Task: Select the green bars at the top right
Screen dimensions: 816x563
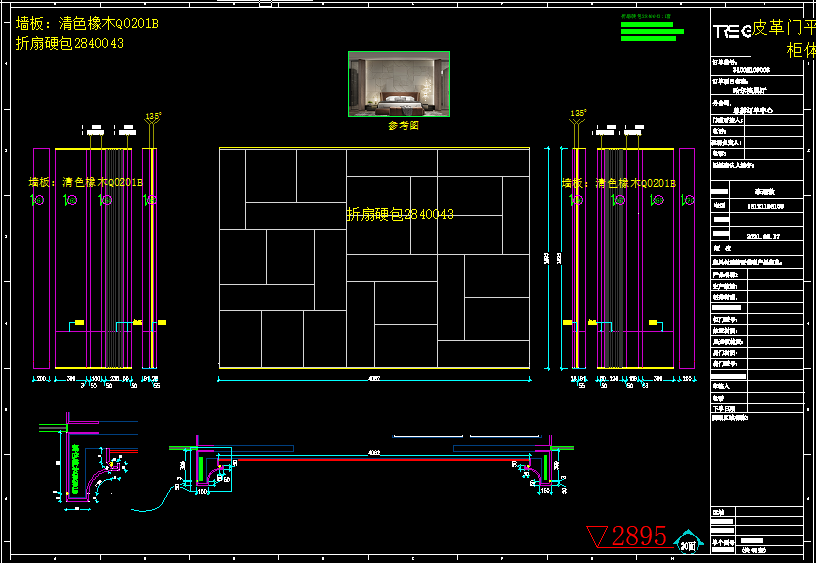Action: pyautogui.click(x=652, y=31)
